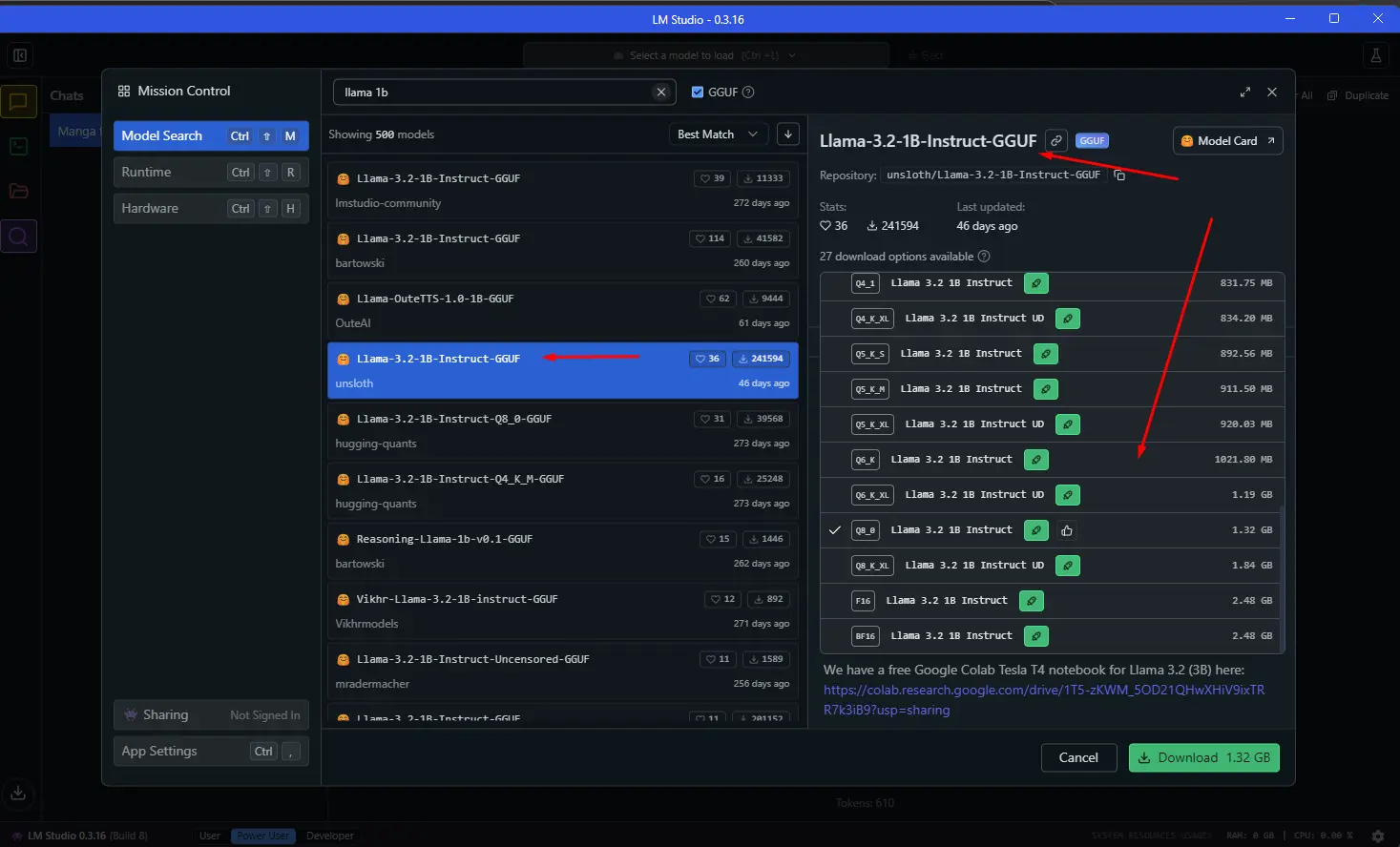Clear the llama 1b search text
The image size is (1400, 847).
pos(660,92)
